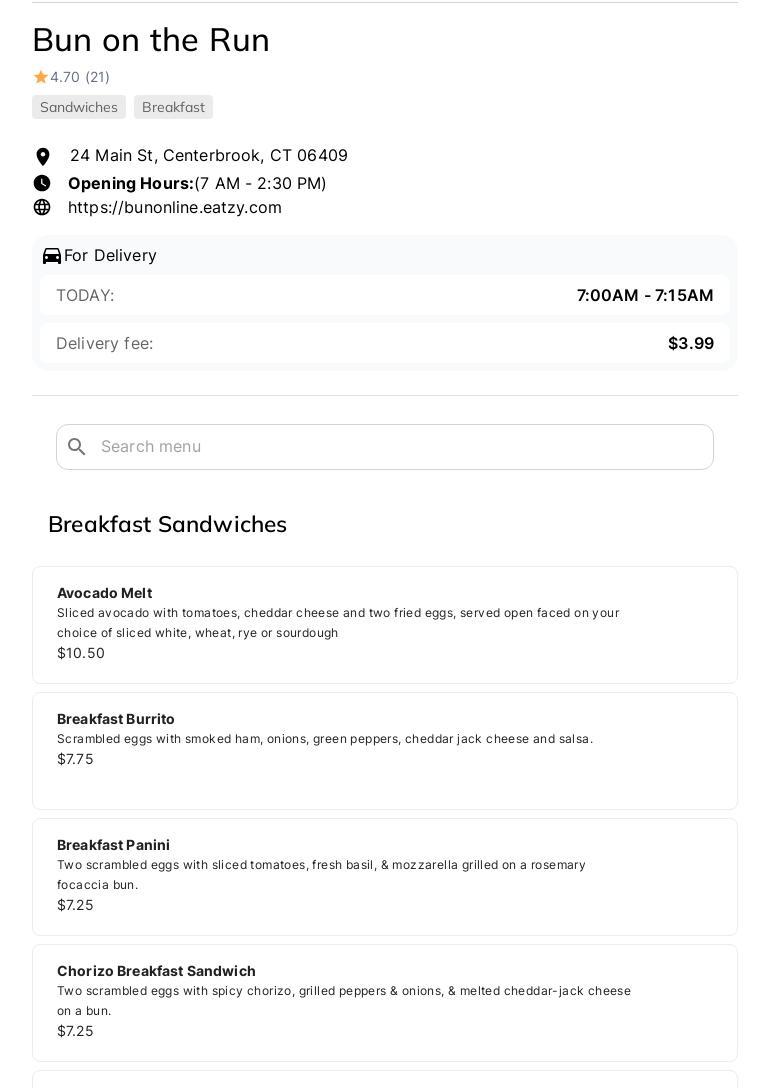Select the Sandwiches category tag
Screen dimensions: 770x1088
click(79, 107)
